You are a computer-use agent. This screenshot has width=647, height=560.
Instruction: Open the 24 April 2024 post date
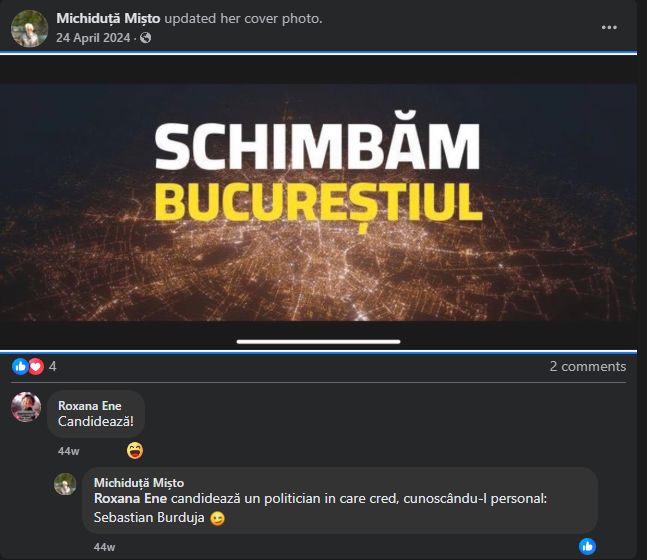click(93, 38)
